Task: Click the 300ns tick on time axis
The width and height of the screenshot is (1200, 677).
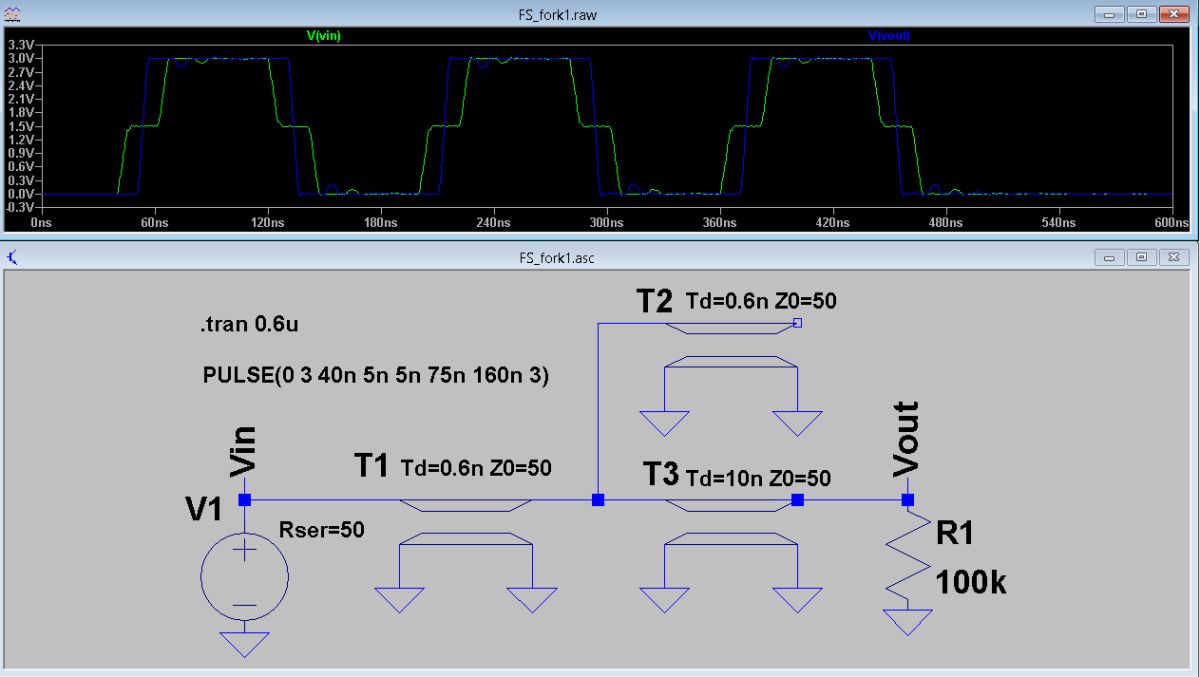Action: point(606,224)
